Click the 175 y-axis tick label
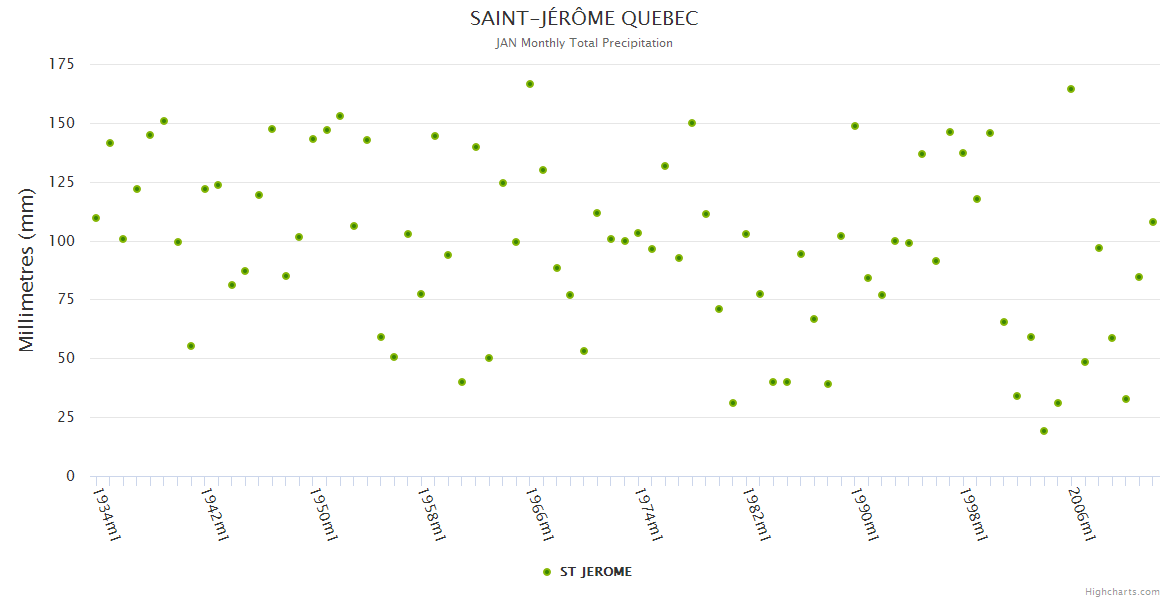This screenshot has height=600, width=1170. 62,65
